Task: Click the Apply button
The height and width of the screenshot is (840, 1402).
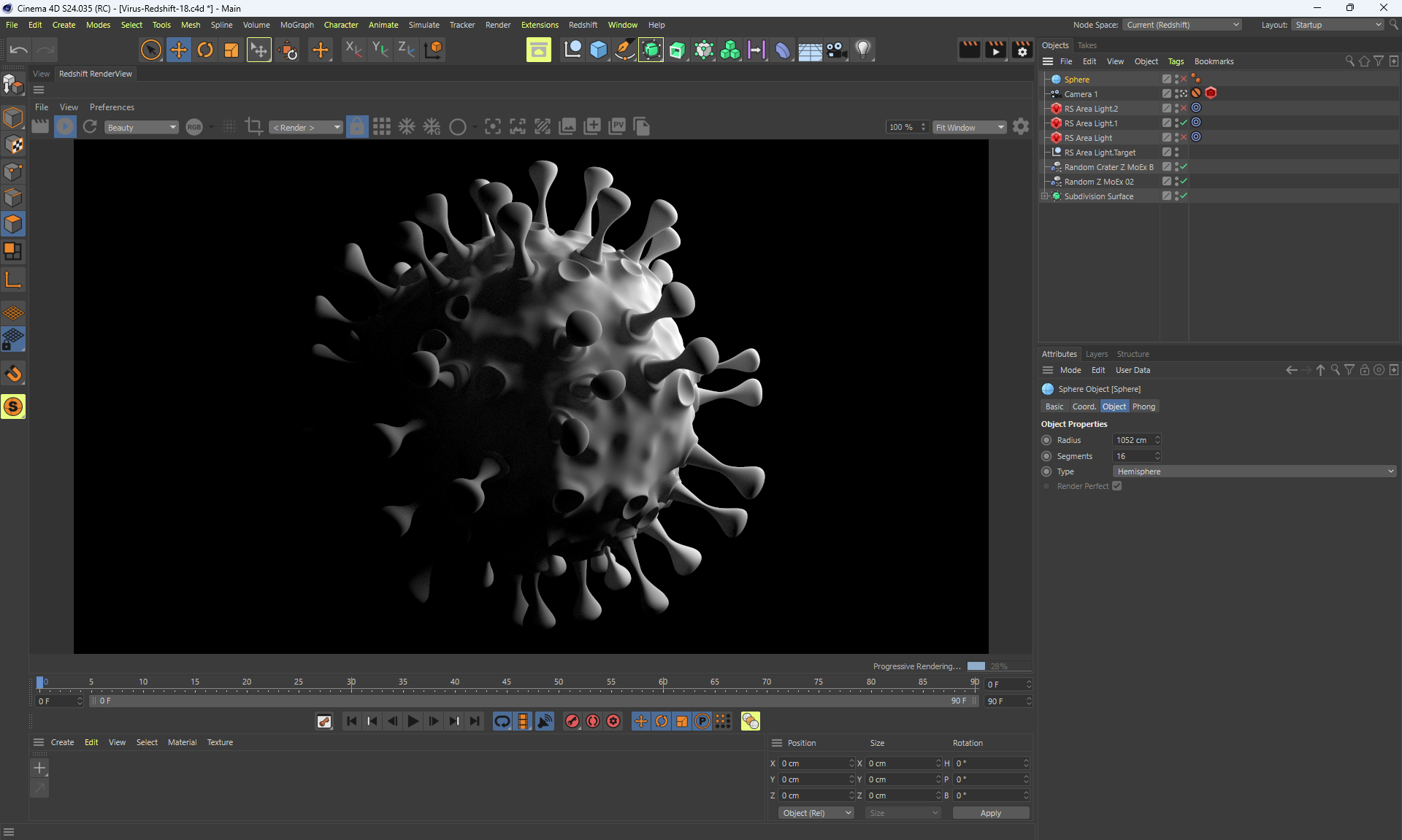Action: tap(990, 813)
